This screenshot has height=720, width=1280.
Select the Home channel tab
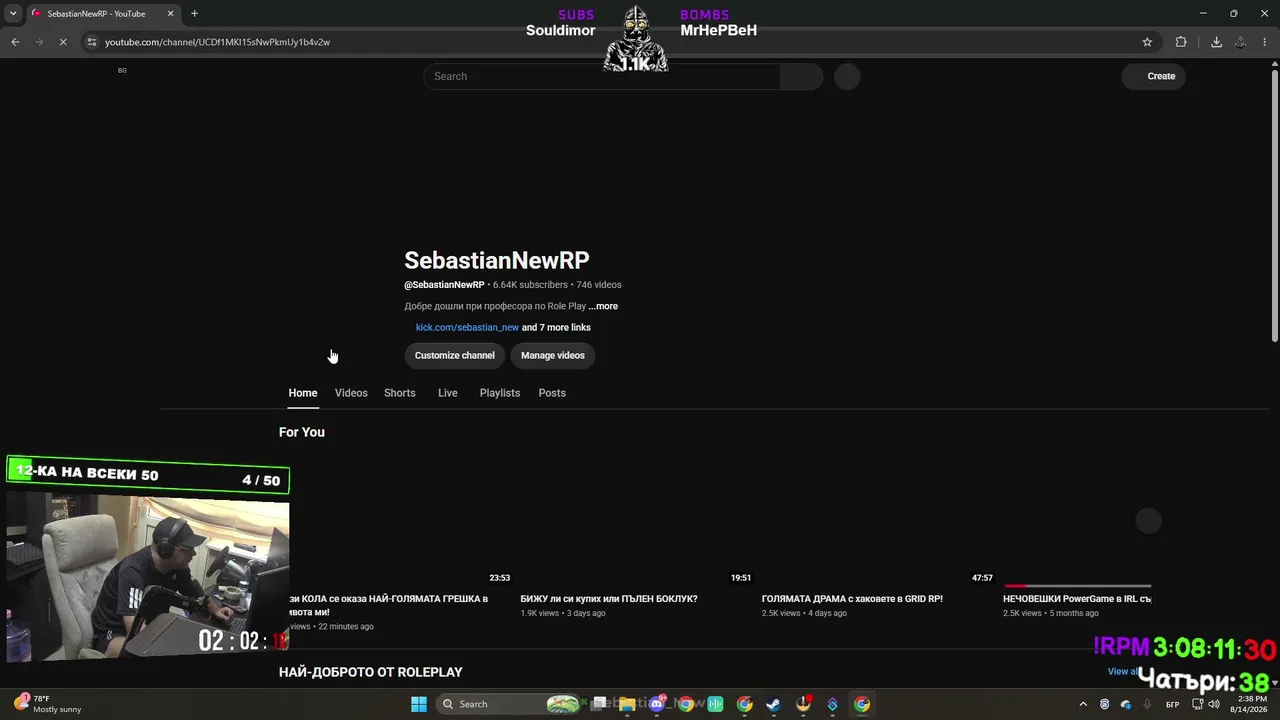point(303,393)
